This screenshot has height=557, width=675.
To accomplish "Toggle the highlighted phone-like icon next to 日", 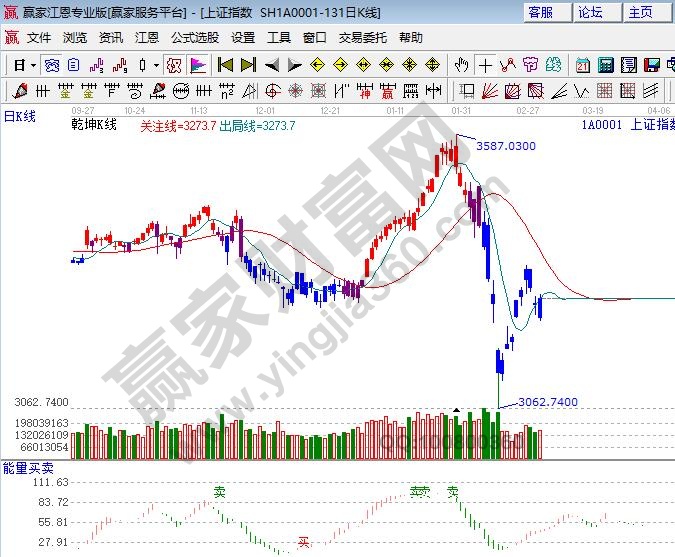I will [x=52, y=65].
